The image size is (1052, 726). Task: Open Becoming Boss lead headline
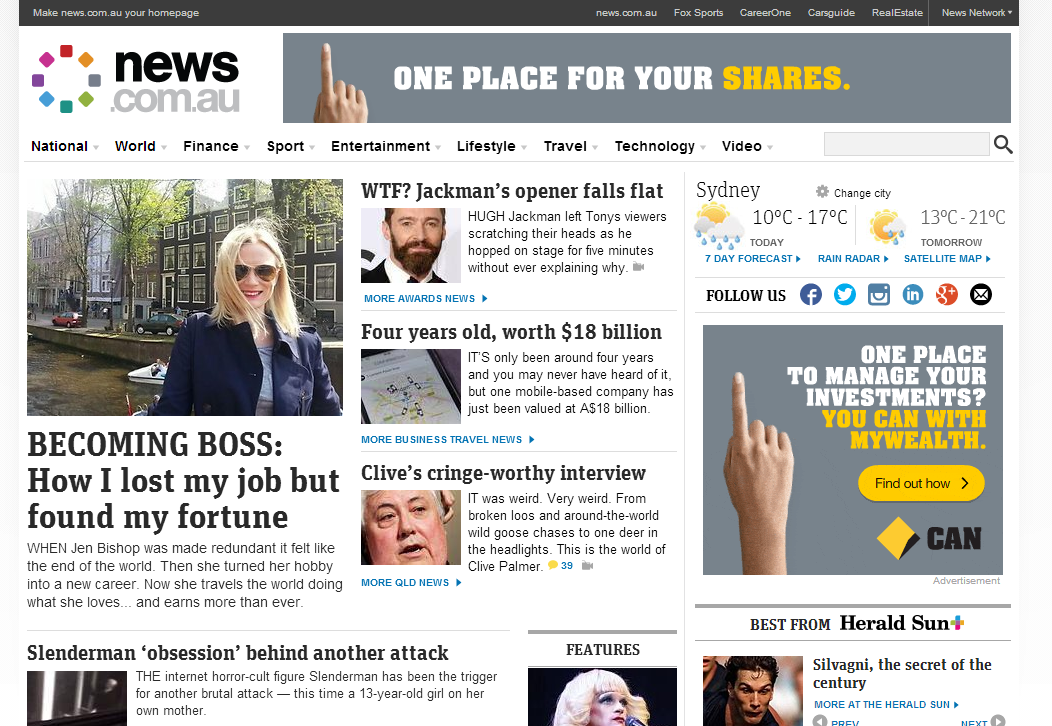(x=183, y=480)
